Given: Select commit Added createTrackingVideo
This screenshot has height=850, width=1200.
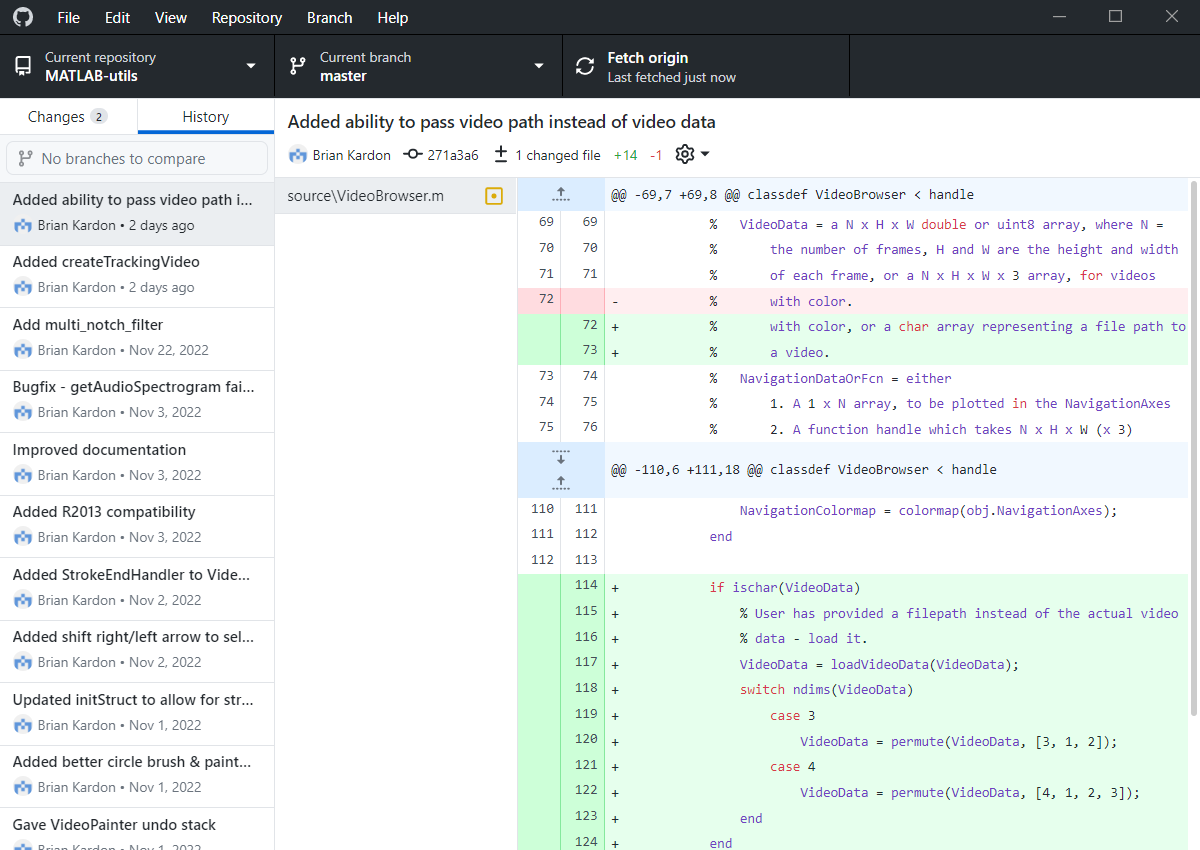Looking at the screenshot, I should [x=137, y=275].
